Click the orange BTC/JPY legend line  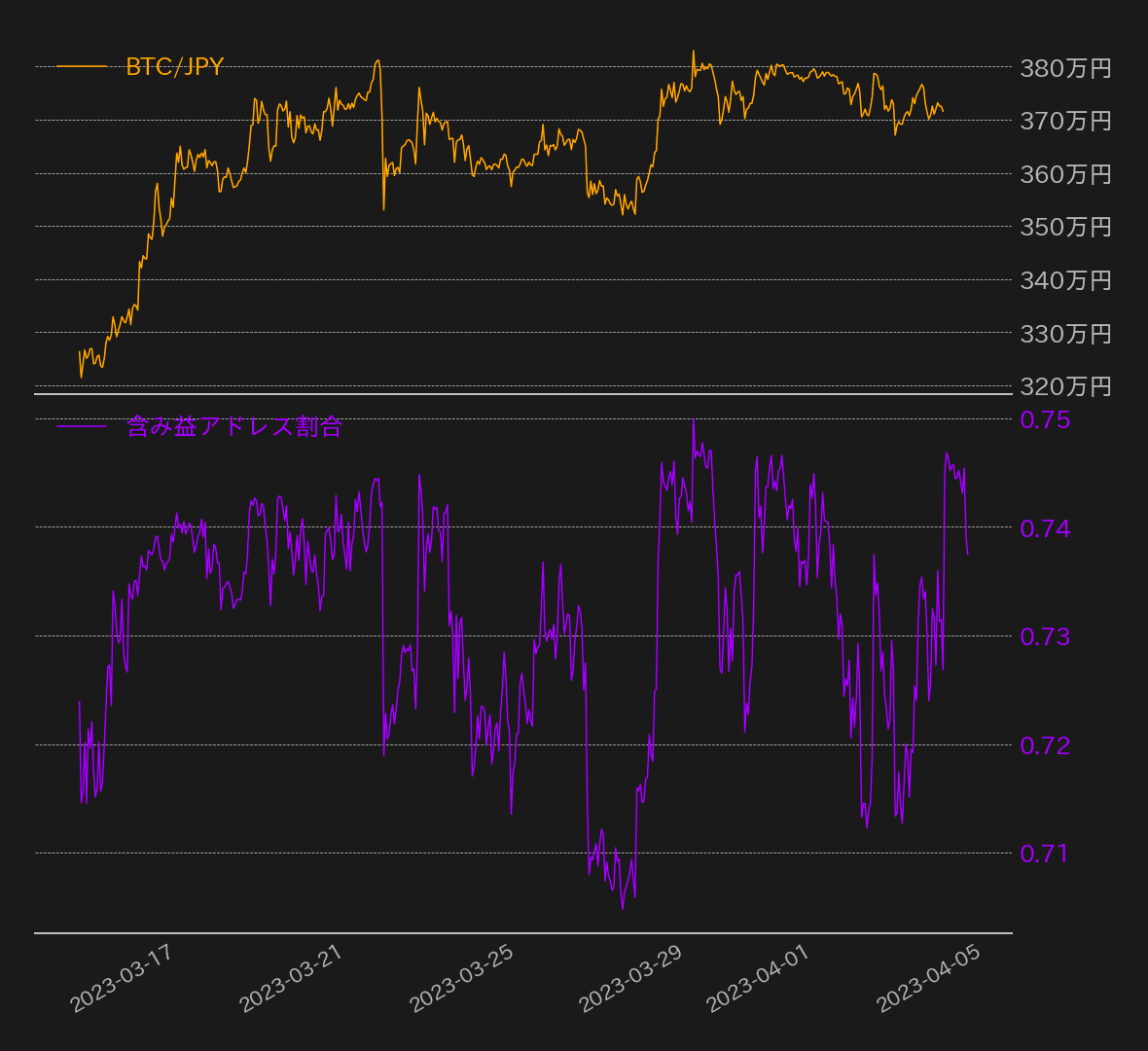pyautogui.click(x=82, y=66)
